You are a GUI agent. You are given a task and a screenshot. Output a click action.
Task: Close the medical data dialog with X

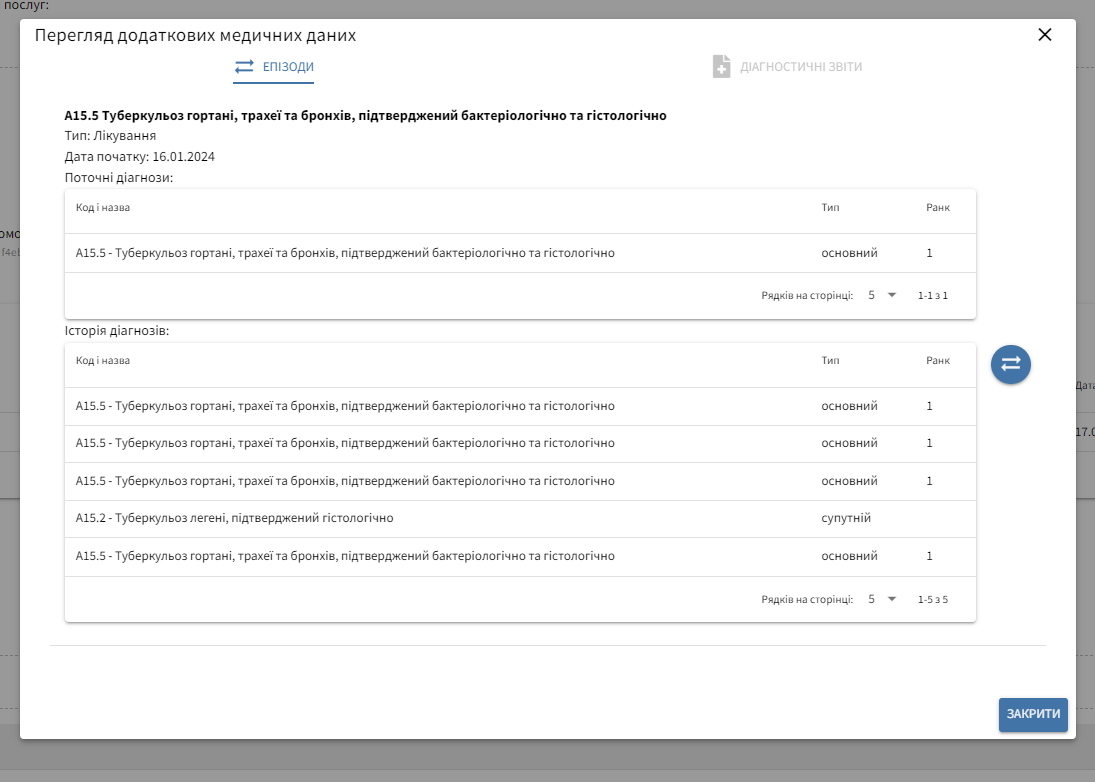1045,35
